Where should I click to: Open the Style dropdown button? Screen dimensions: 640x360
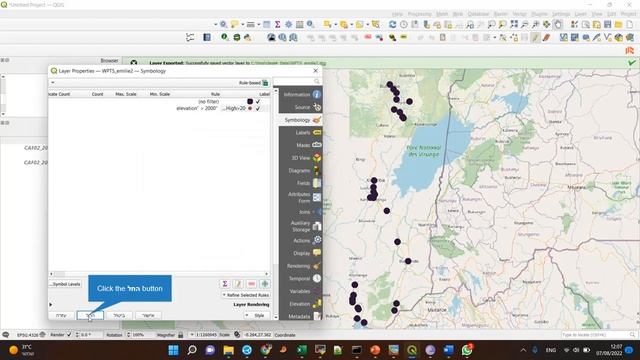click(257, 315)
